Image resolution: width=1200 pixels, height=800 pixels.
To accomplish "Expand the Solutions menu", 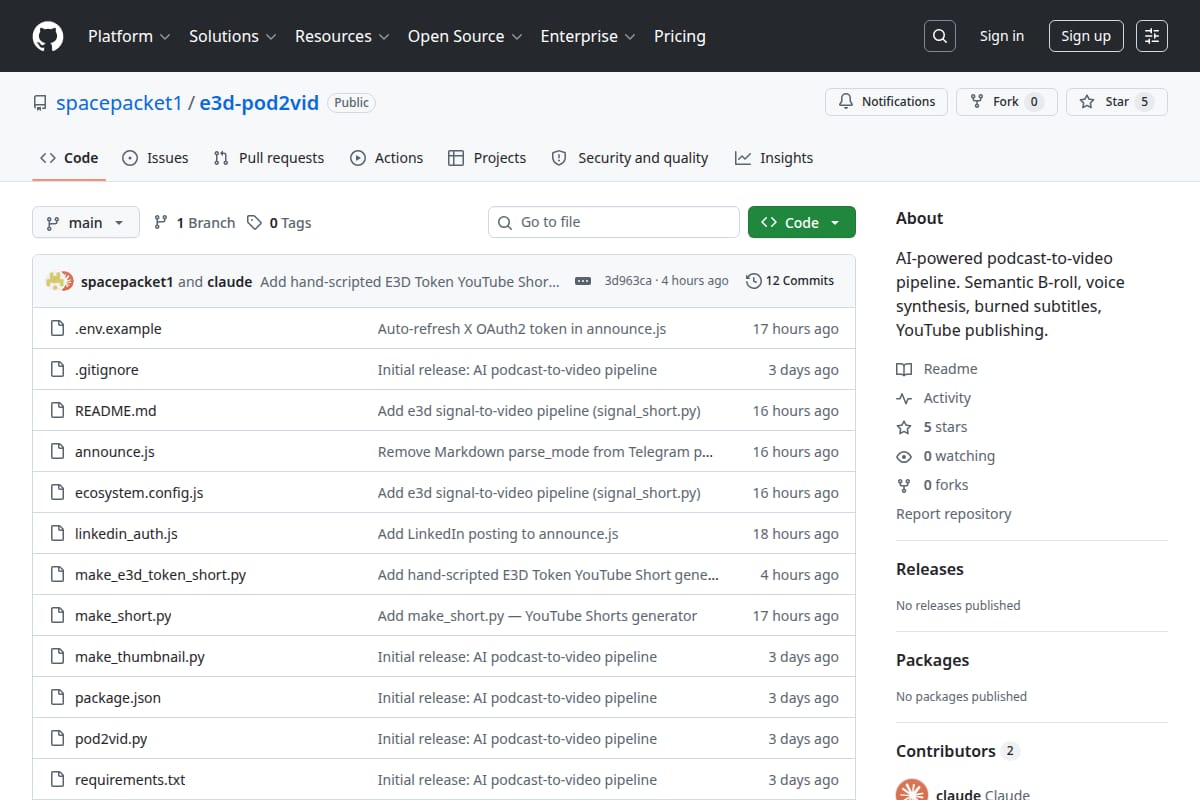I will click(232, 36).
